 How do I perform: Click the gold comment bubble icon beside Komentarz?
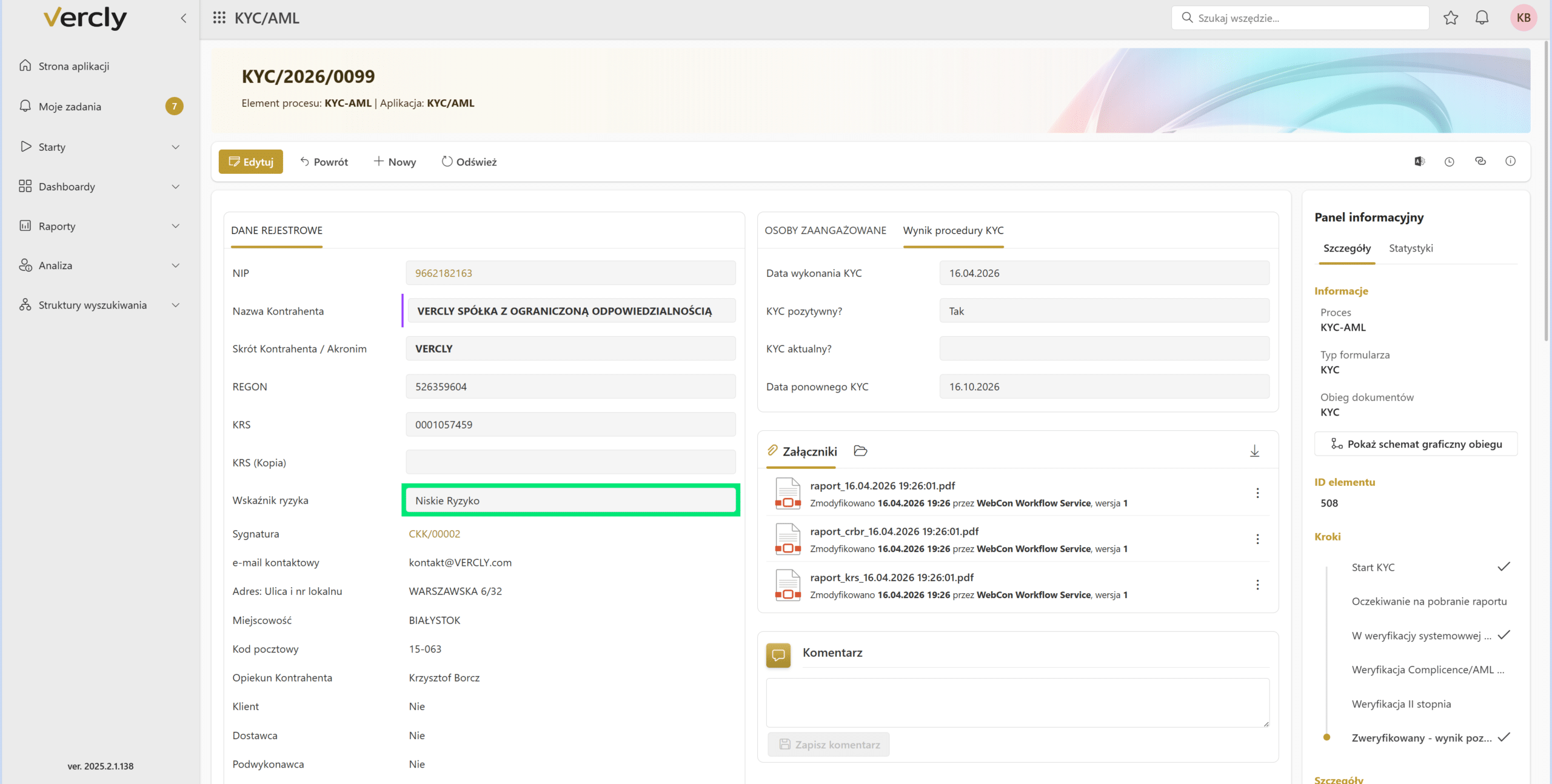click(778, 655)
